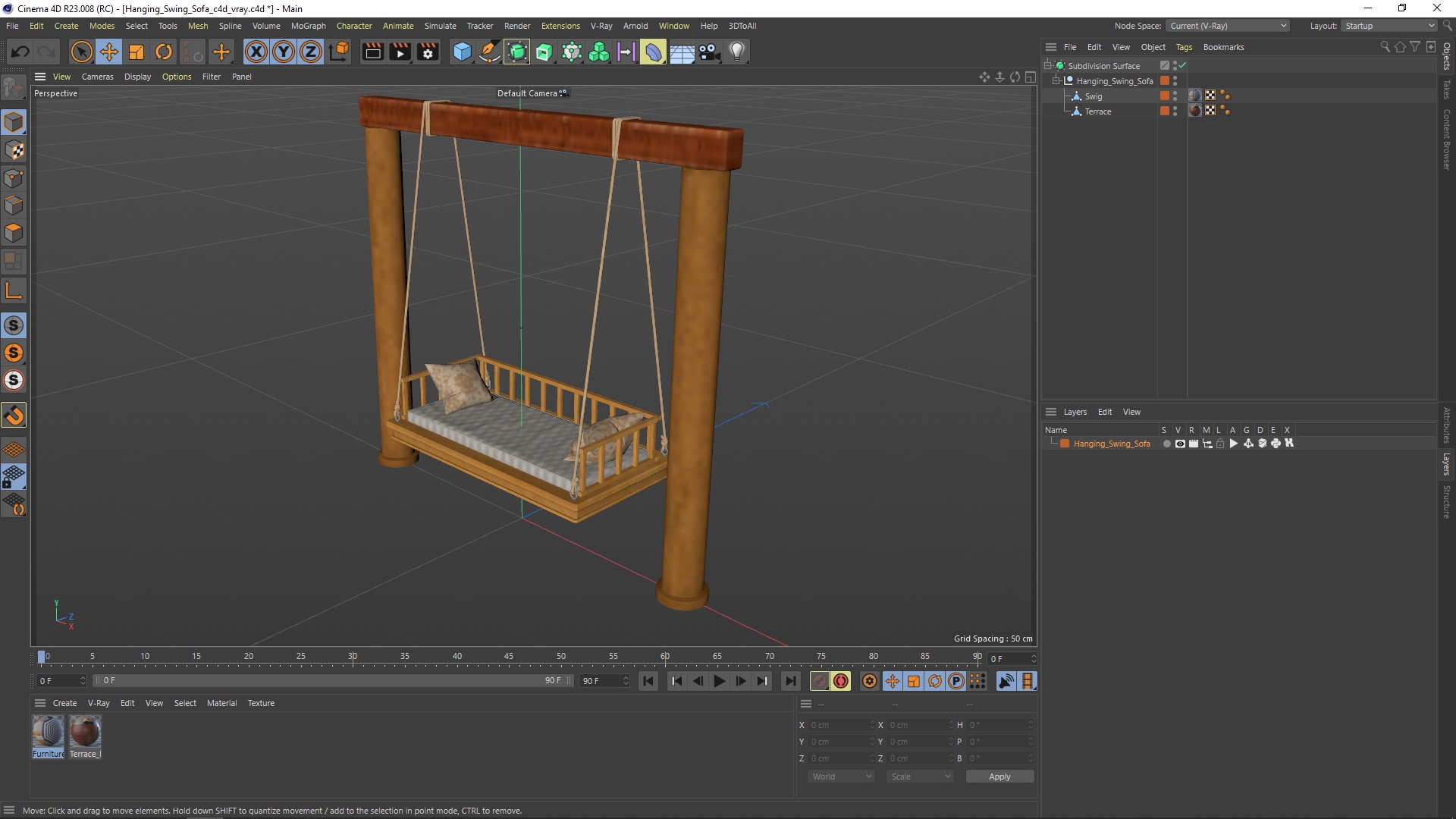Open the V-Ray menu in menu bar
1456x819 pixels.
[x=601, y=26]
